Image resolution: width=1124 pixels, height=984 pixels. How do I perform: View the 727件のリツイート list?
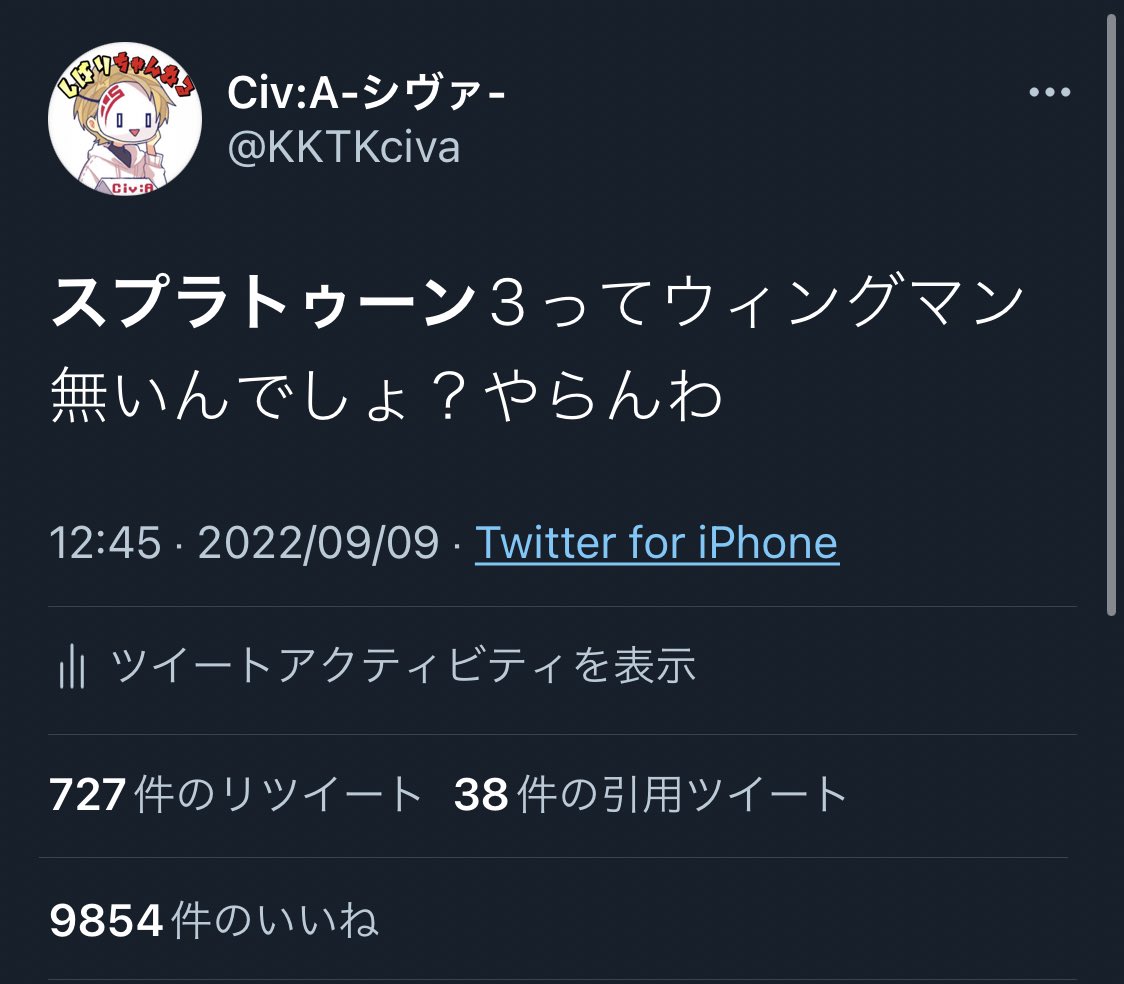pos(236,794)
